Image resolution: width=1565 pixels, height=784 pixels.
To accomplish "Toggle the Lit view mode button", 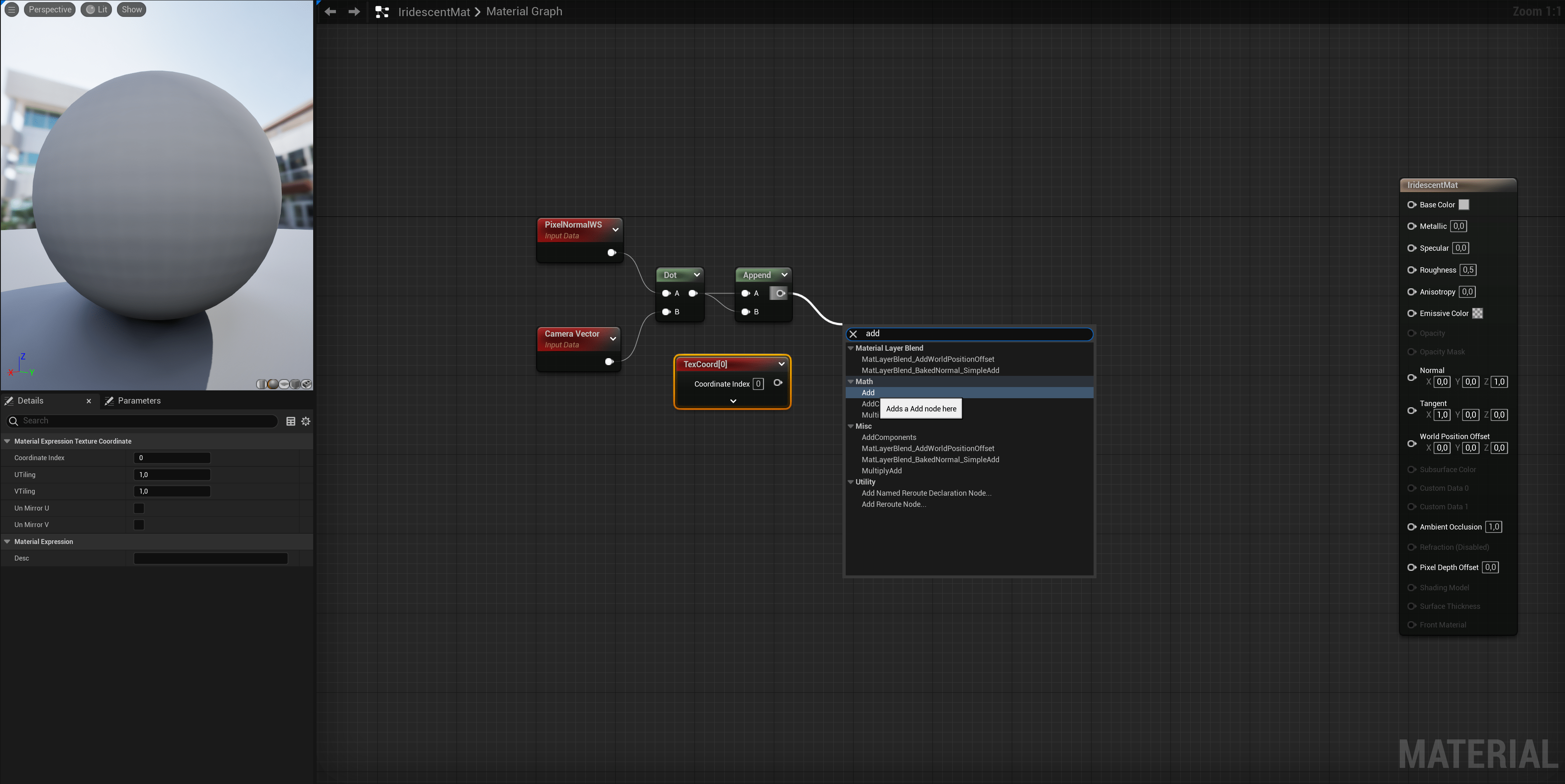I will pyautogui.click(x=97, y=10).
